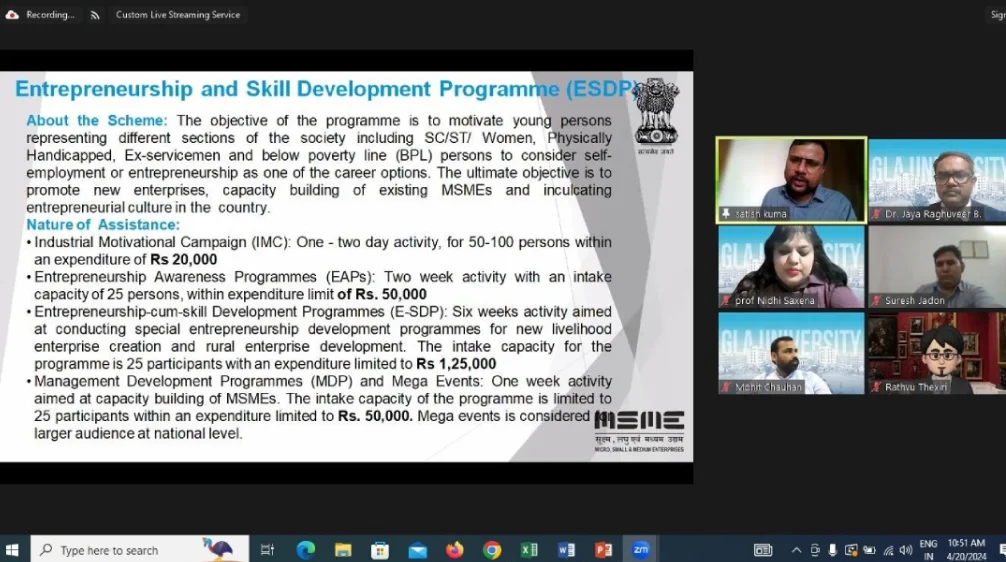Click the Zoom icon in the taskbar
Screen dimensions: 1006x562
click(640, 549)
